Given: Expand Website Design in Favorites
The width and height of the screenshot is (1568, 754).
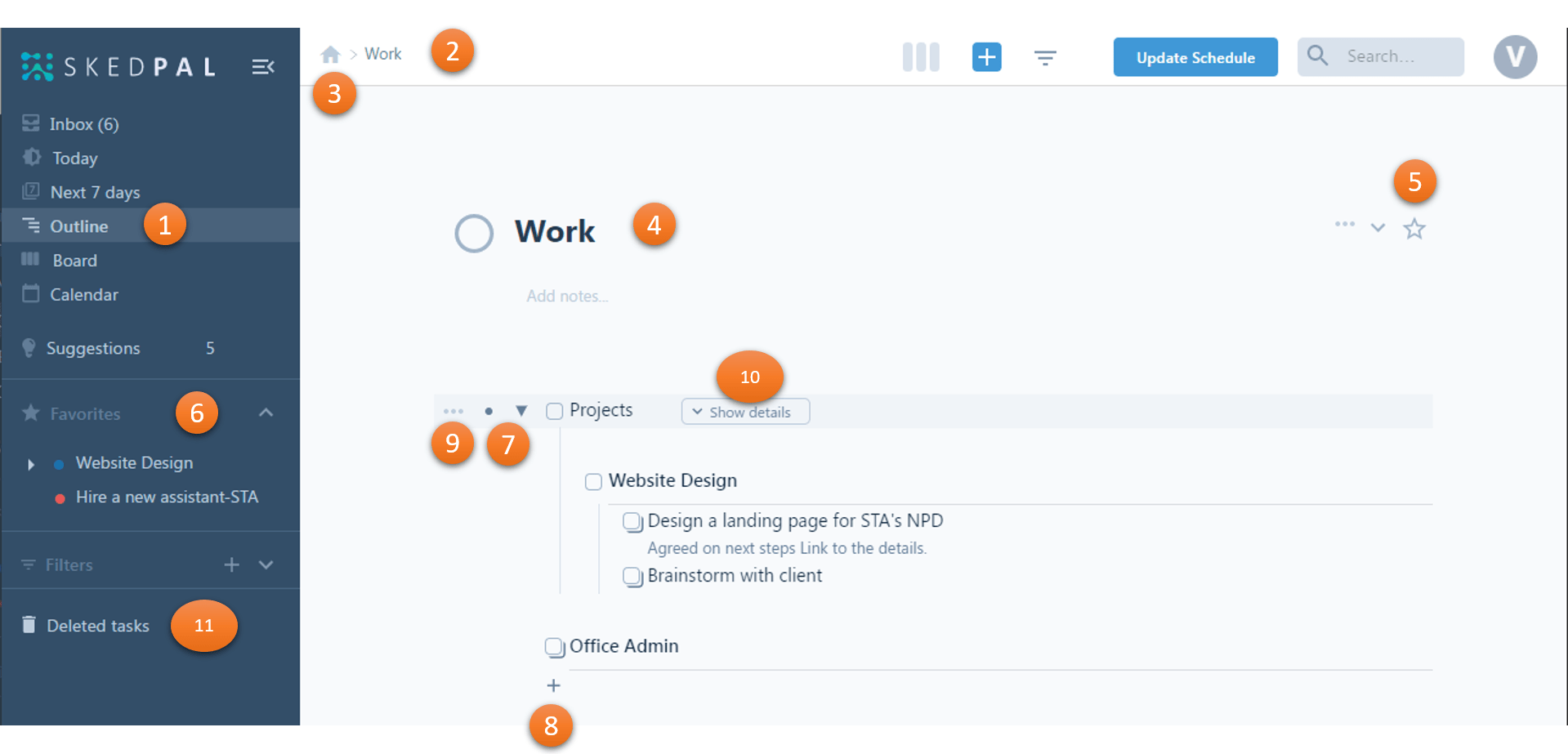Looking at the screenshot, I should [x=31, y=464].
